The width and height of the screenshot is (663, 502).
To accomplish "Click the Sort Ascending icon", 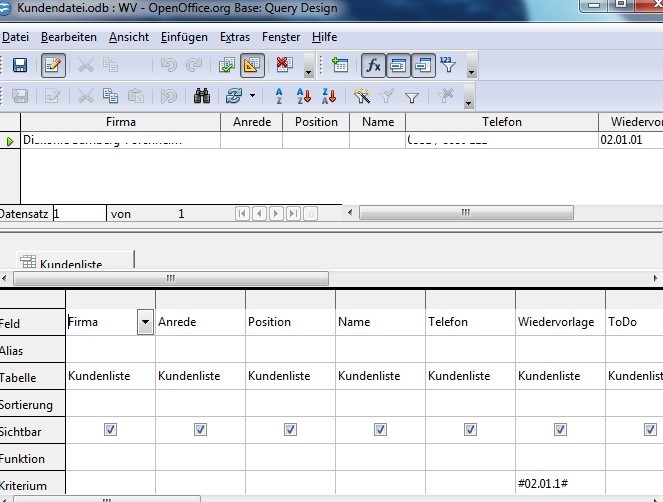I will coord(279,96).
